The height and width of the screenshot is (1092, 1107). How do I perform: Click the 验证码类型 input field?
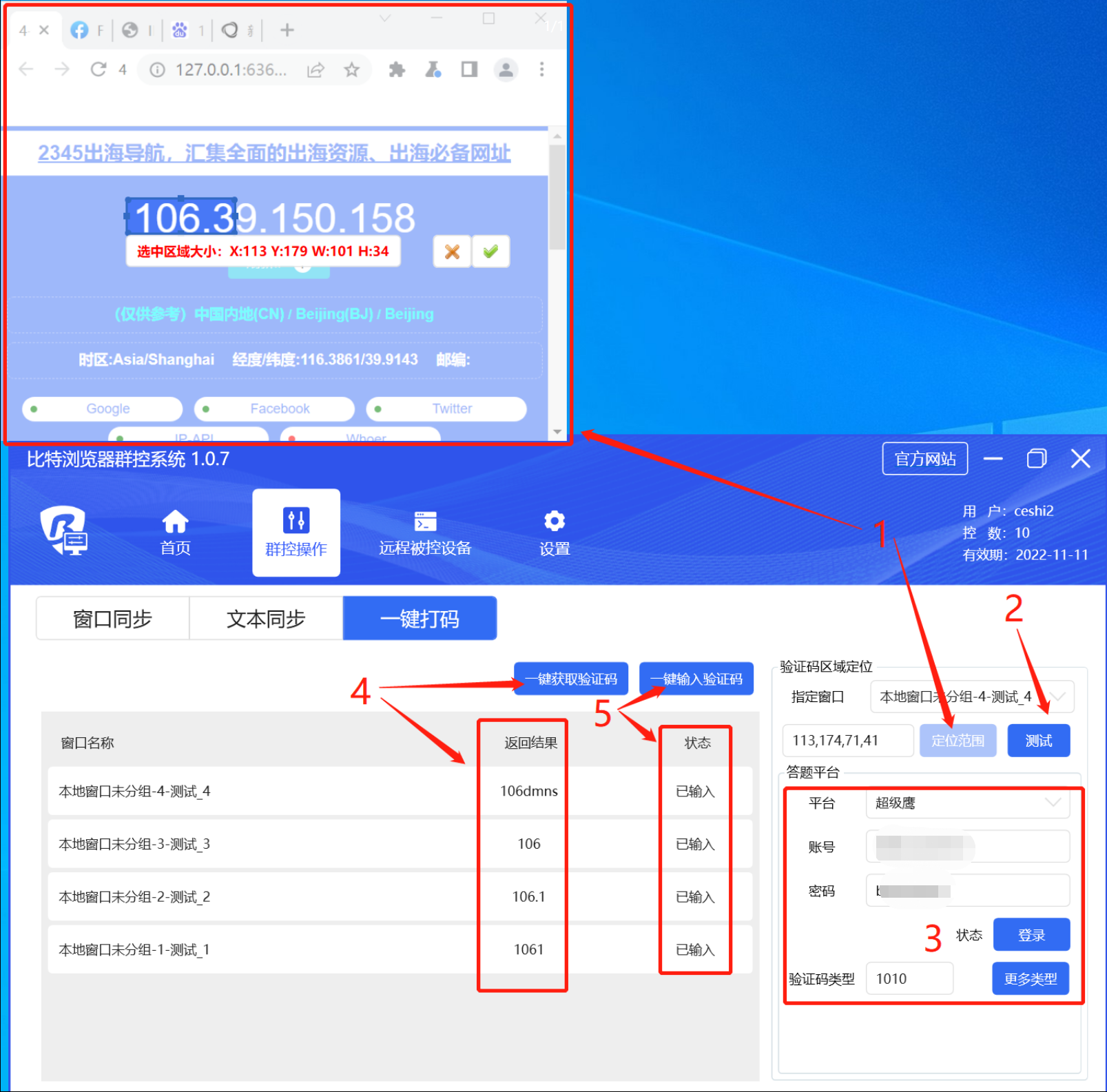pyautogui.click(x=909, y=979)
